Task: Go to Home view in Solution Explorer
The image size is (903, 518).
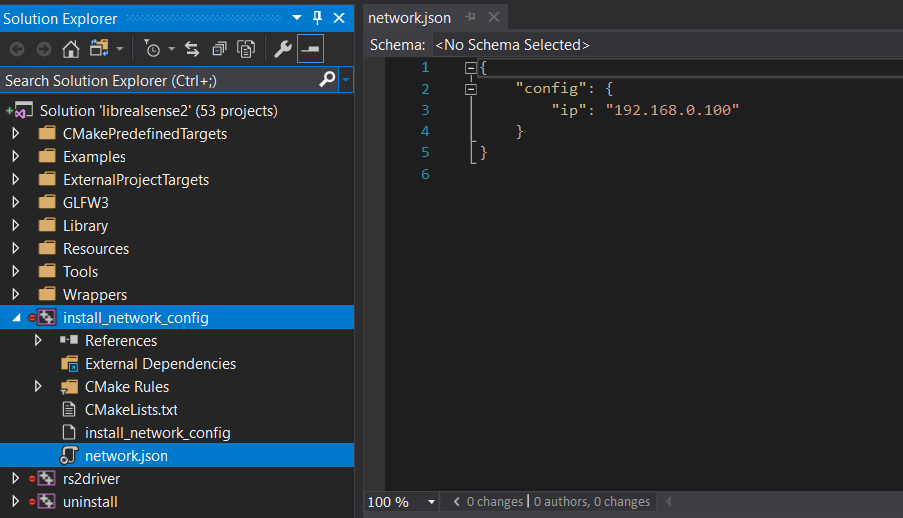Action: [x=71, y=50]
